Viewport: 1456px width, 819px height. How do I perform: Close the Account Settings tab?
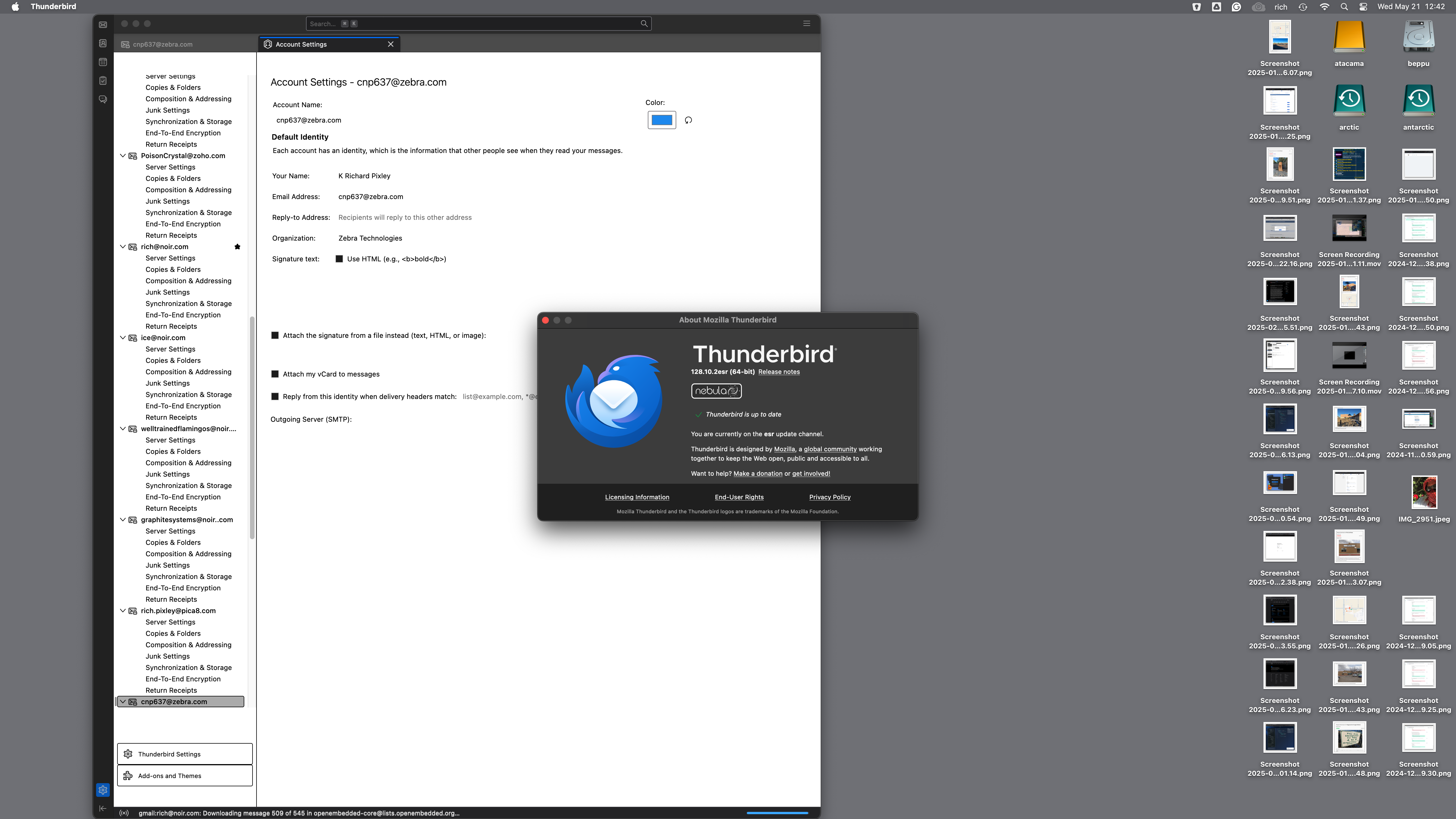tap(390, 44)
